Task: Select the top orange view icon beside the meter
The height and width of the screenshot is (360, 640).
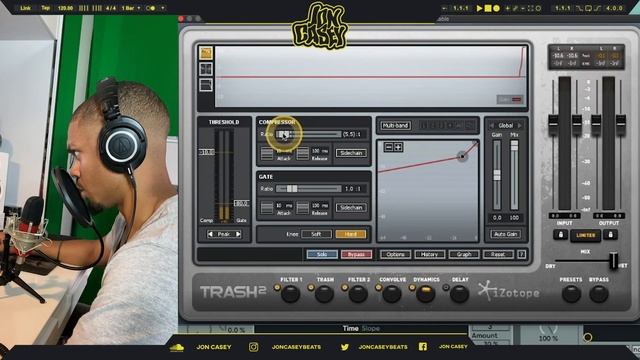Action: pos(206,53)
